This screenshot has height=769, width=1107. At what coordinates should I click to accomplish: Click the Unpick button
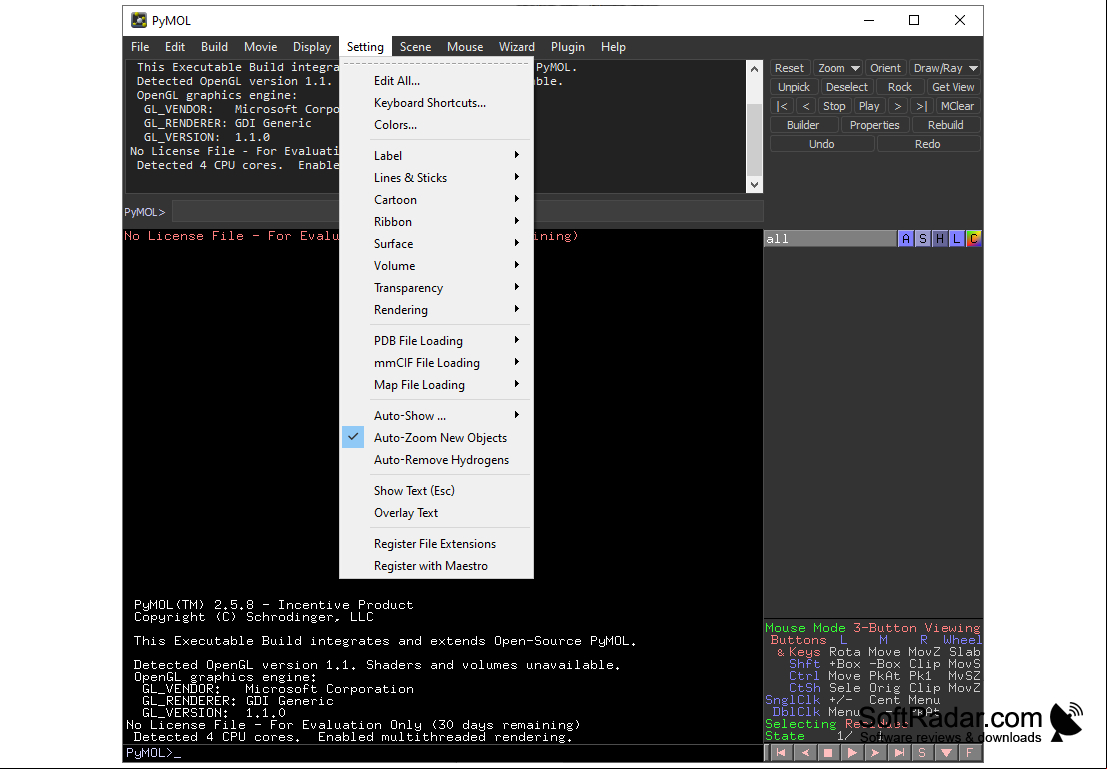click(794, 87)
